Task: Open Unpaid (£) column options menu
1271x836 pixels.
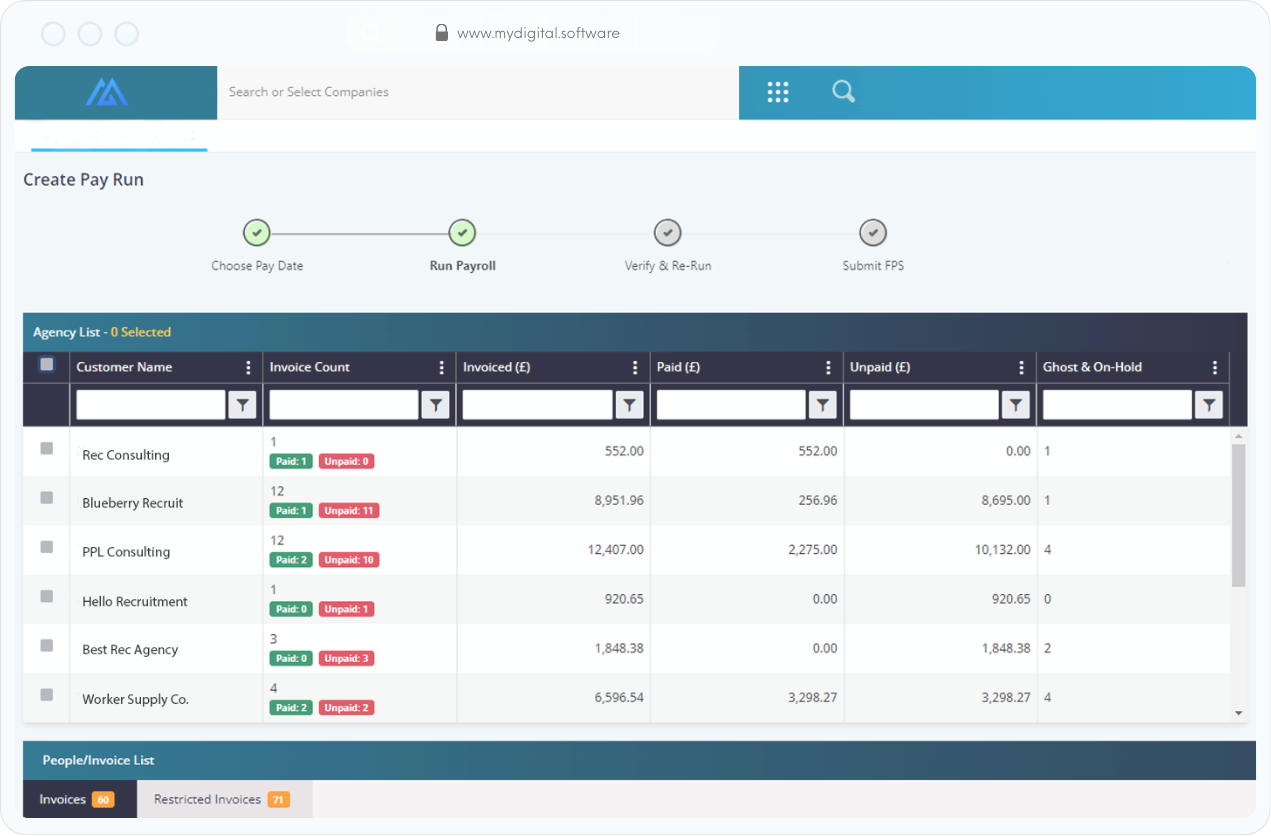Action: click(1021, 368)
